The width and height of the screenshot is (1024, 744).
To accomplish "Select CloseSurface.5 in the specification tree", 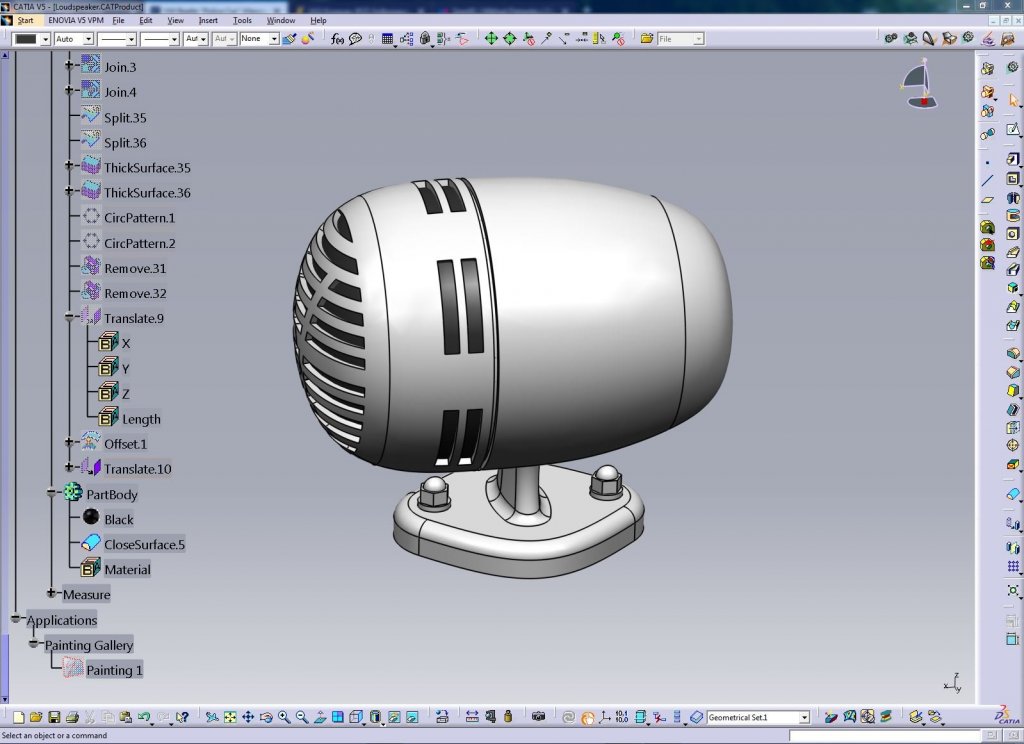I will tap(144, 544).
